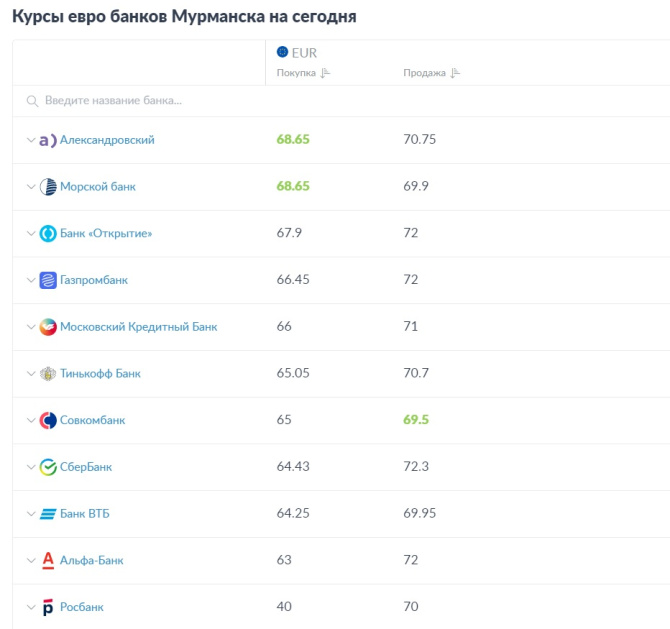Expand the Александровский row chevron

point(30,140)
